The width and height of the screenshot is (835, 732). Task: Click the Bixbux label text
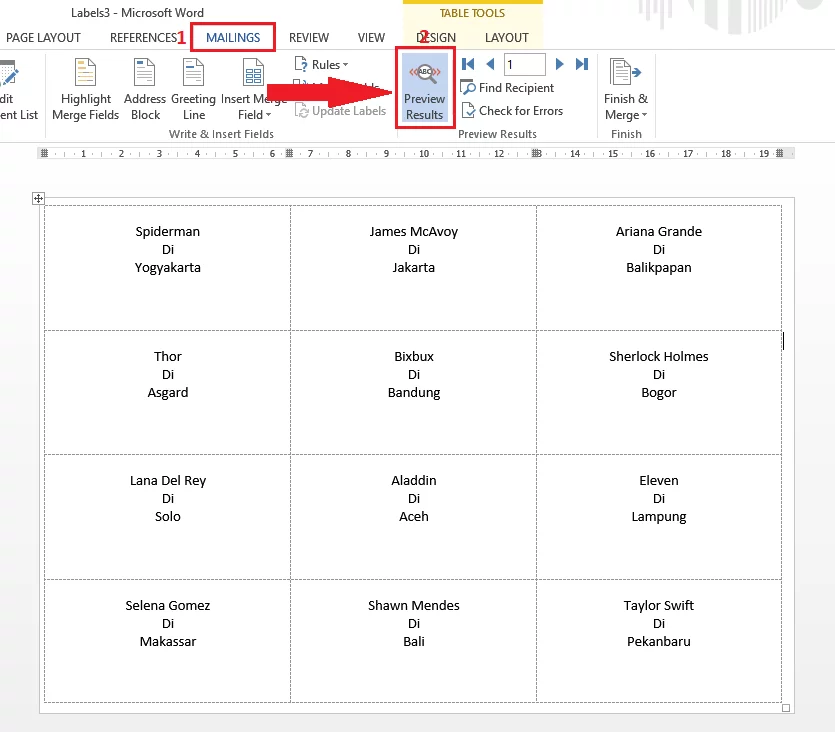[414, 356]
